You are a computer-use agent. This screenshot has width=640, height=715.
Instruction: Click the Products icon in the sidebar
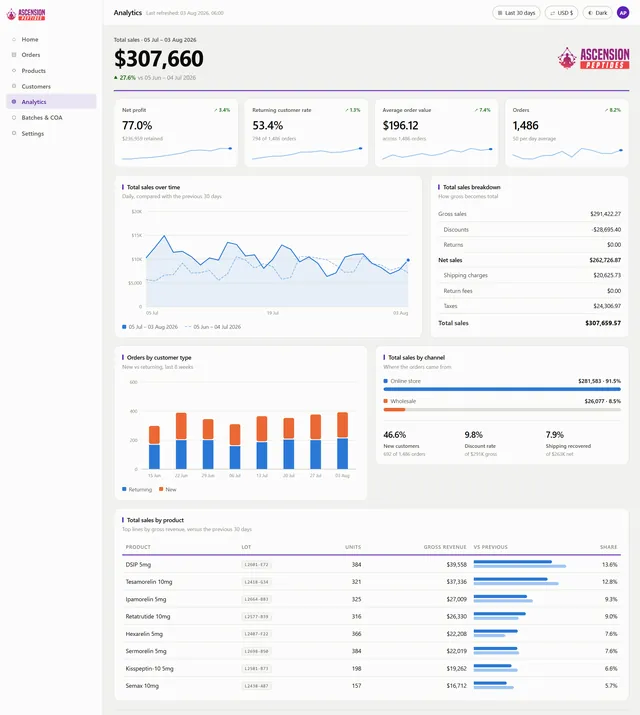(x=14, y=71)
